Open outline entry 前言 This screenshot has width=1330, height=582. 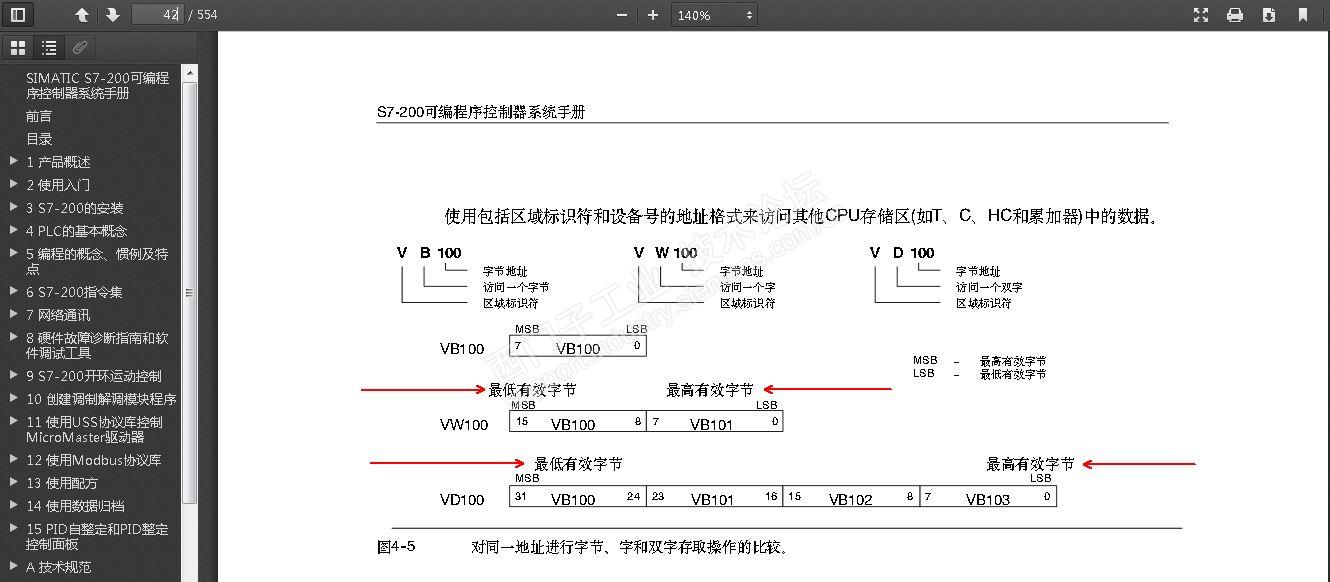(x=39, y=116)
